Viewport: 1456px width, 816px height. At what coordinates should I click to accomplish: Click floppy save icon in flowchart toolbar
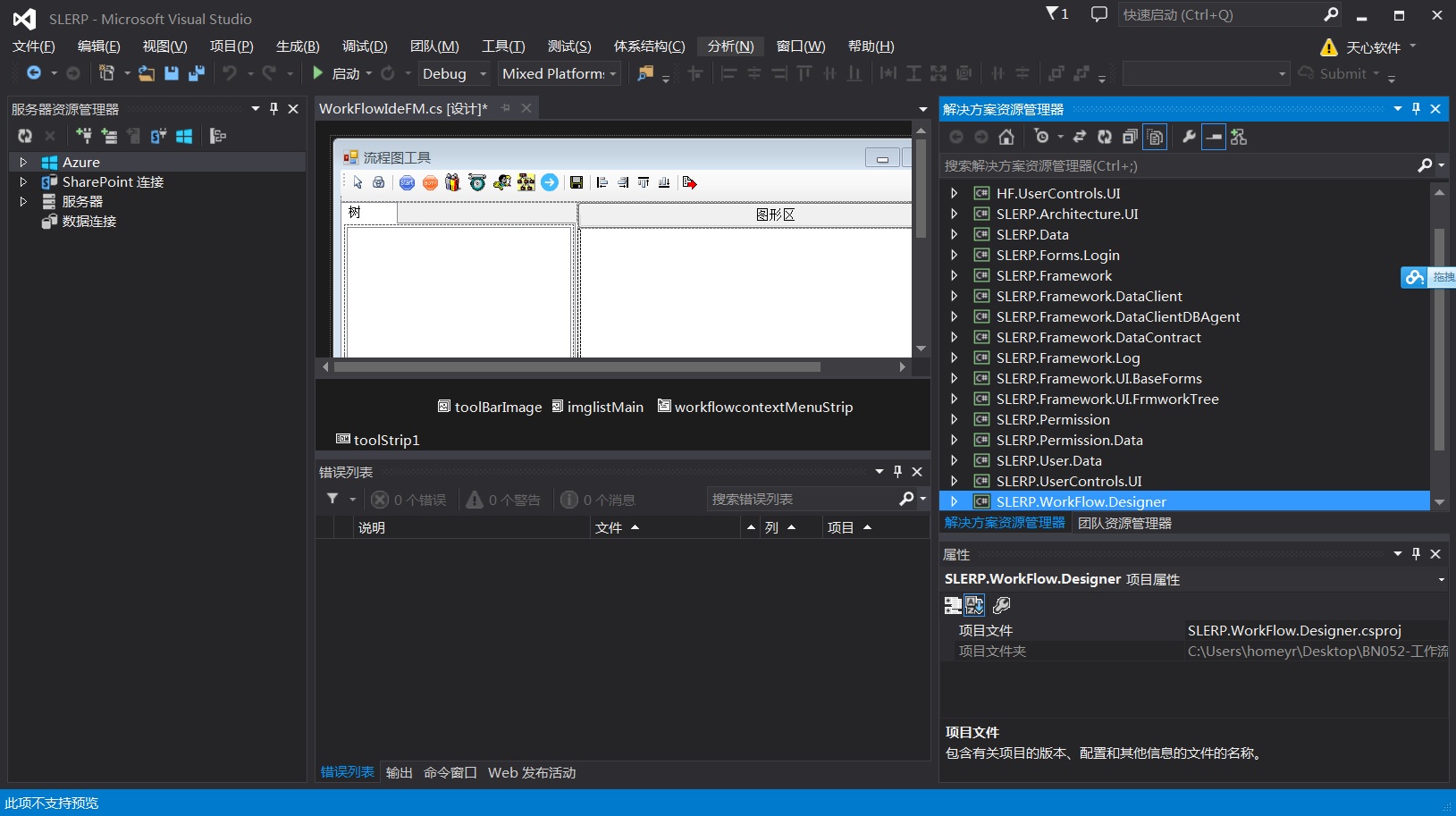point(577,182)
